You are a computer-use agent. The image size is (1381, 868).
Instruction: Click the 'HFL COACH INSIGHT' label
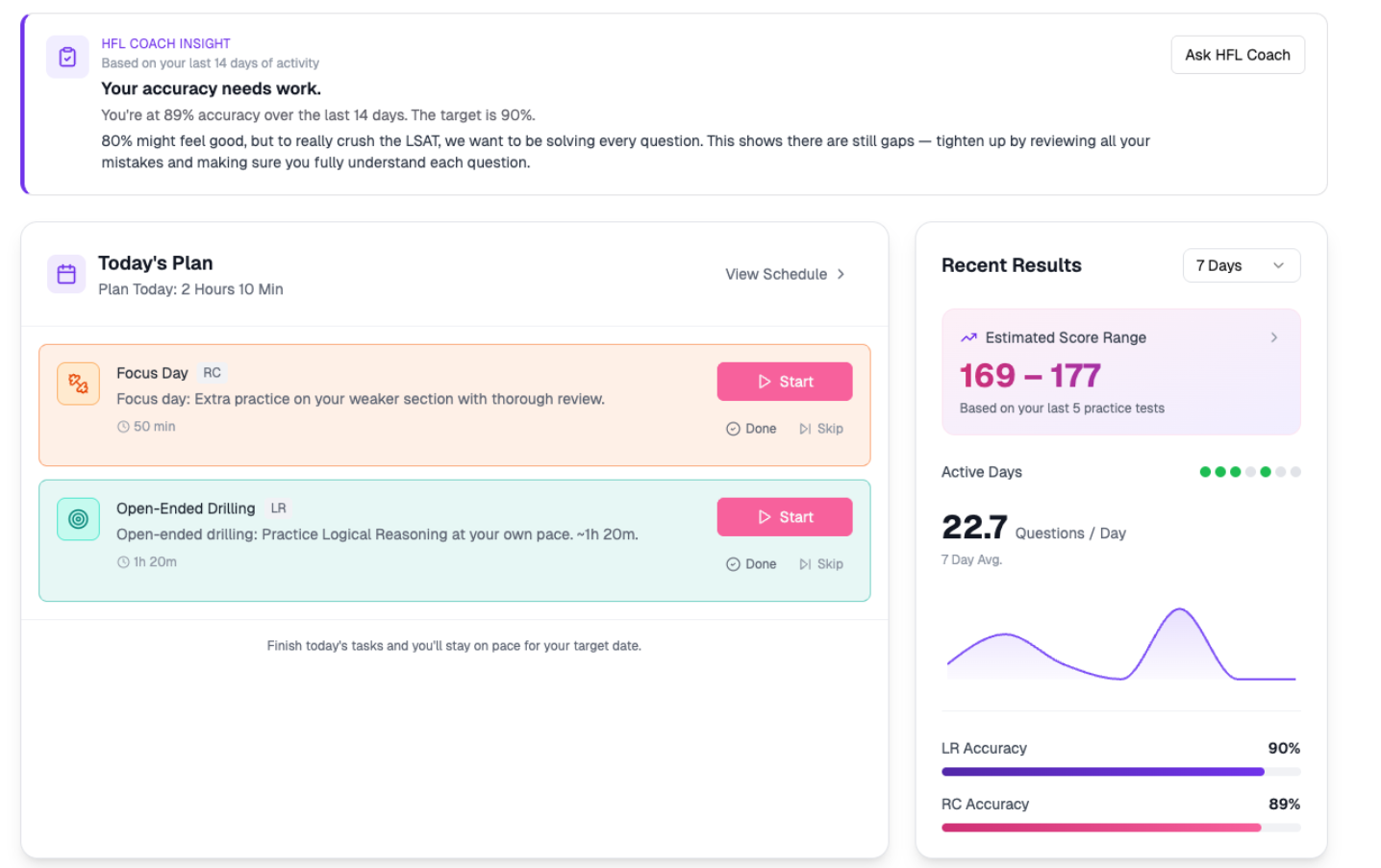point(165,43)
